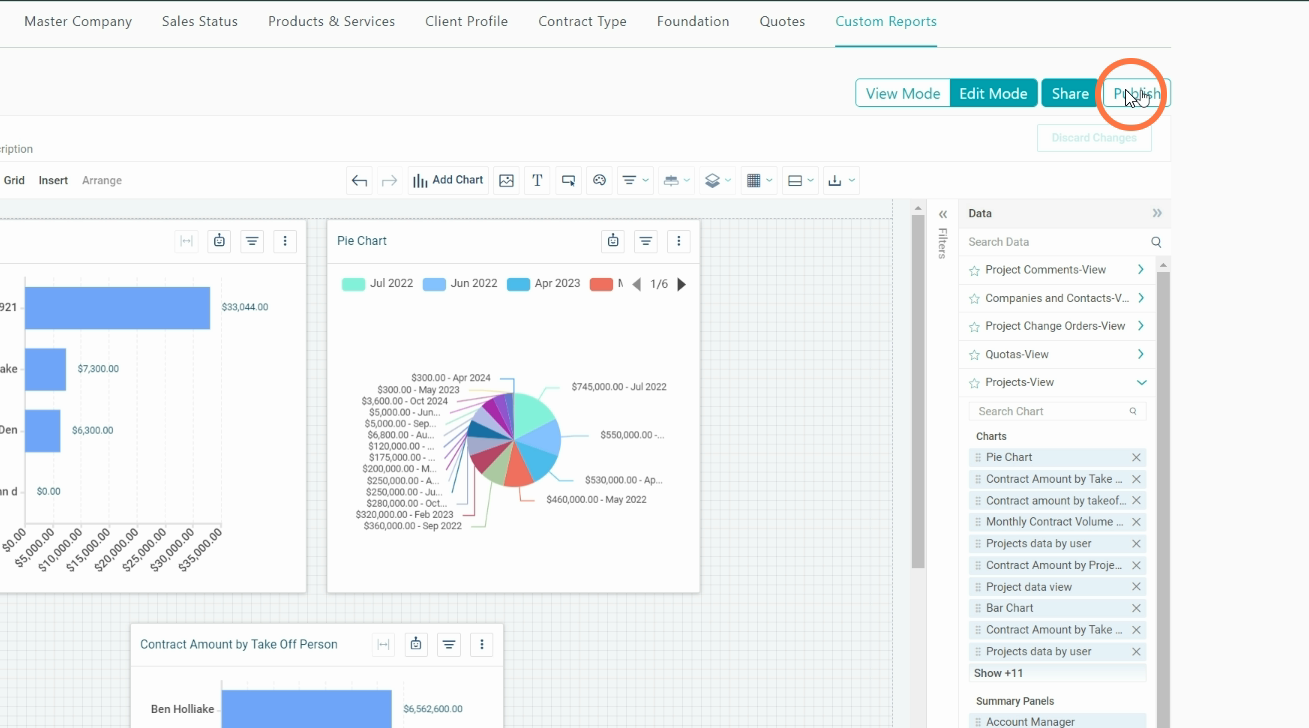Click the Pie Chart card's filter icon
Viewport: 1309px width, 728px height.
point(647,241)
